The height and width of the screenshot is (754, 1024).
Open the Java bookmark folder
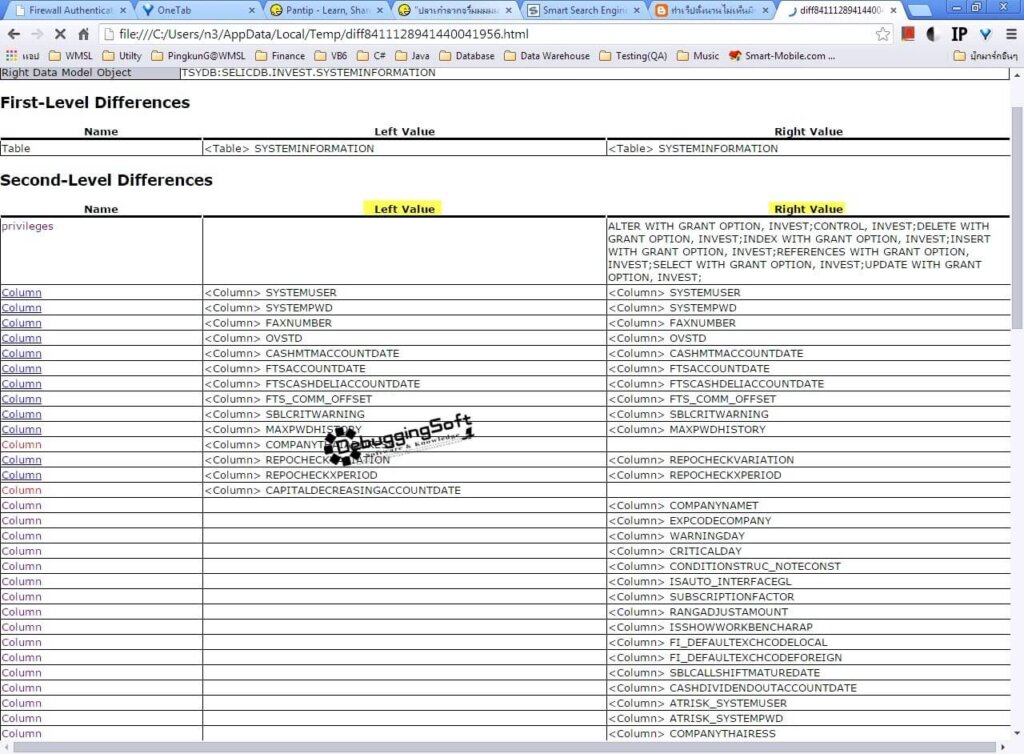412,56
